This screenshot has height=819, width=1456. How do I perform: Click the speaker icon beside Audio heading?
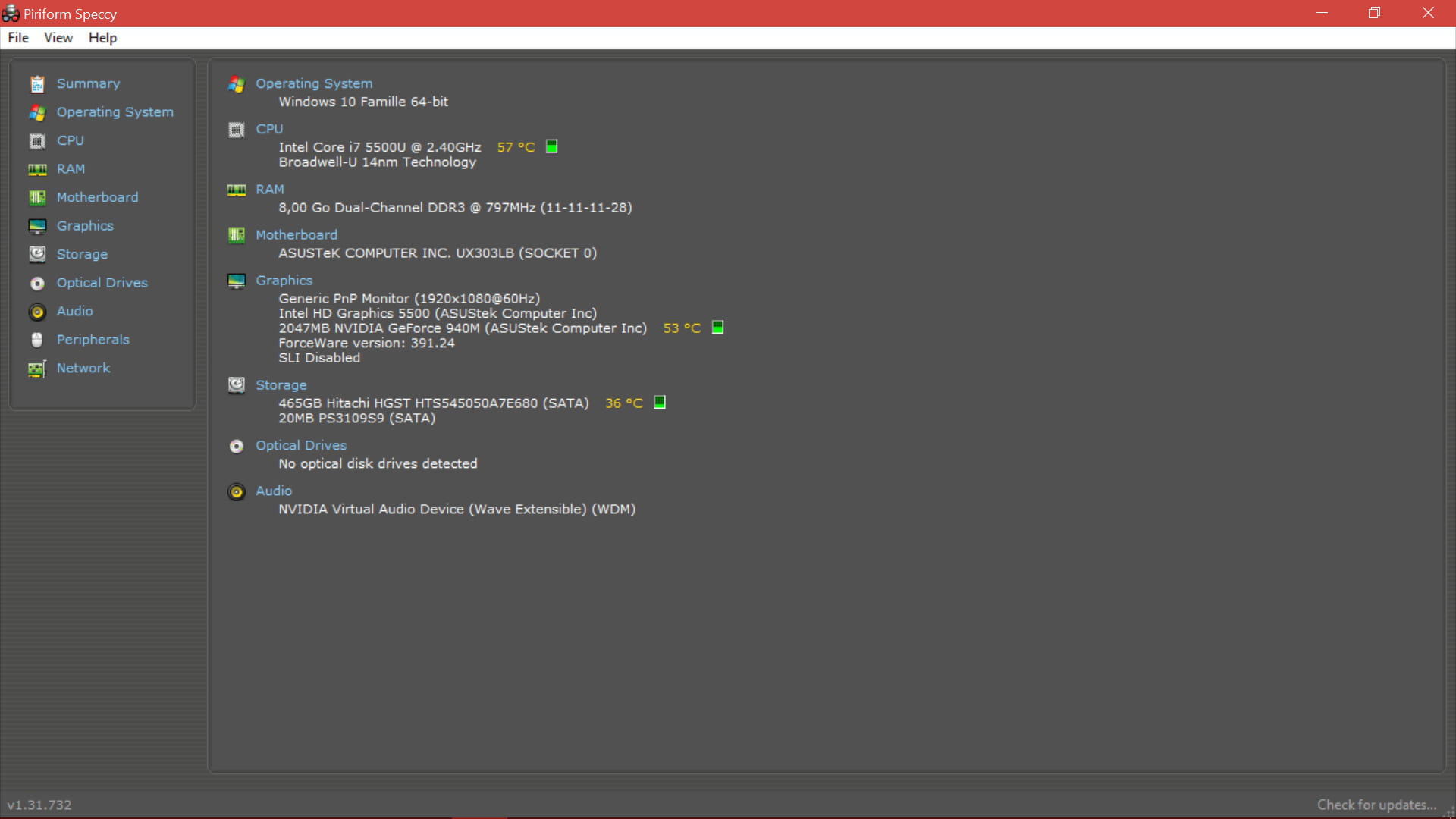click(x=237, y=491)
